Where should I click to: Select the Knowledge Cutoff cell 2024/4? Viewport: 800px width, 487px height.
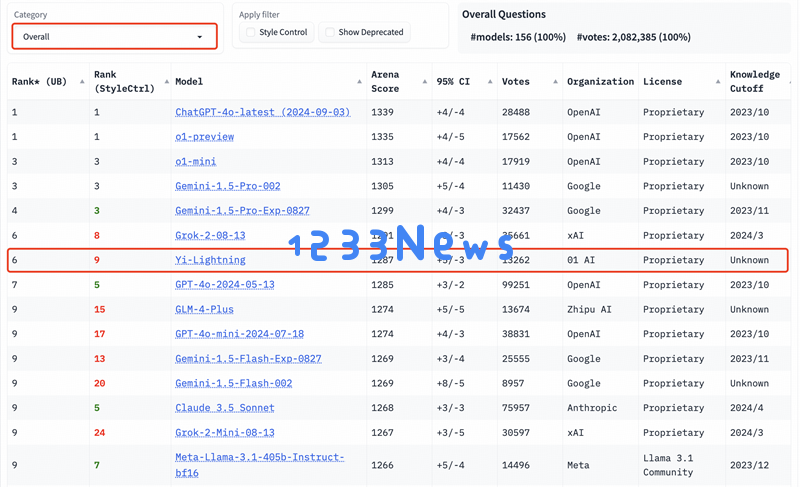click(746, 408)
